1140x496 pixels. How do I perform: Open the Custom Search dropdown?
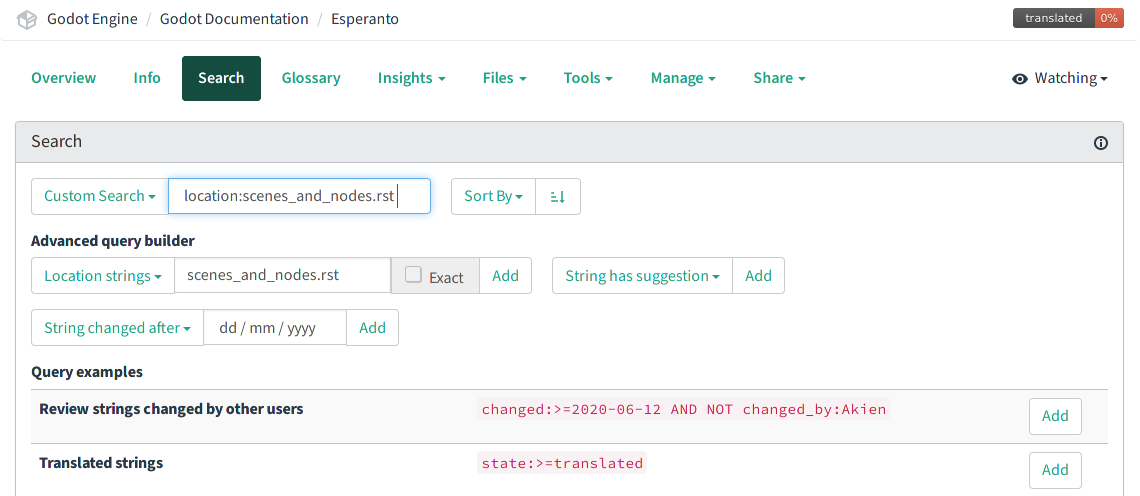pyautogui.click(x=100, y=196)
